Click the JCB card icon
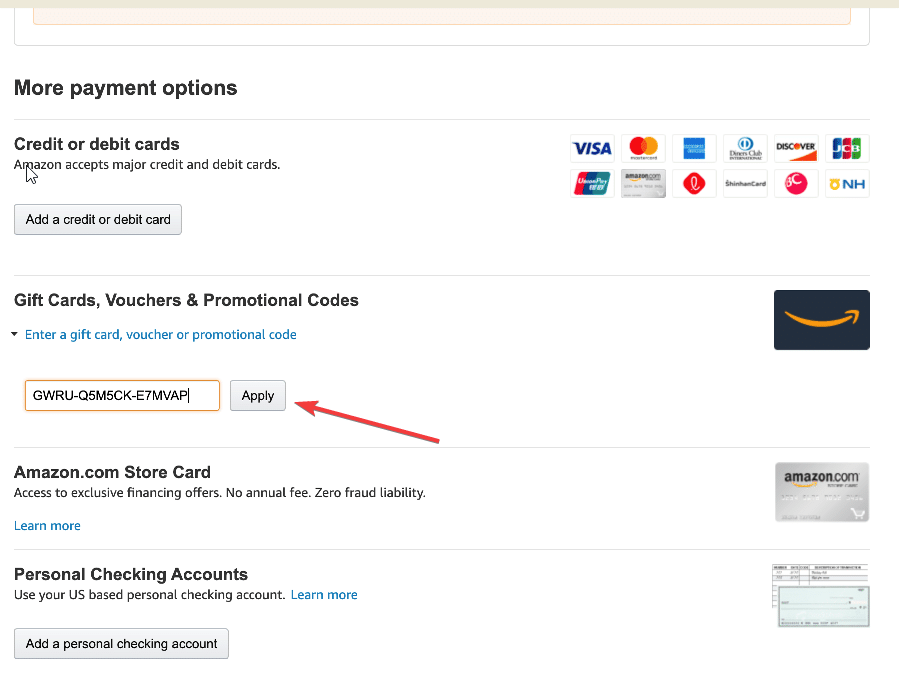 click(847, 148)
